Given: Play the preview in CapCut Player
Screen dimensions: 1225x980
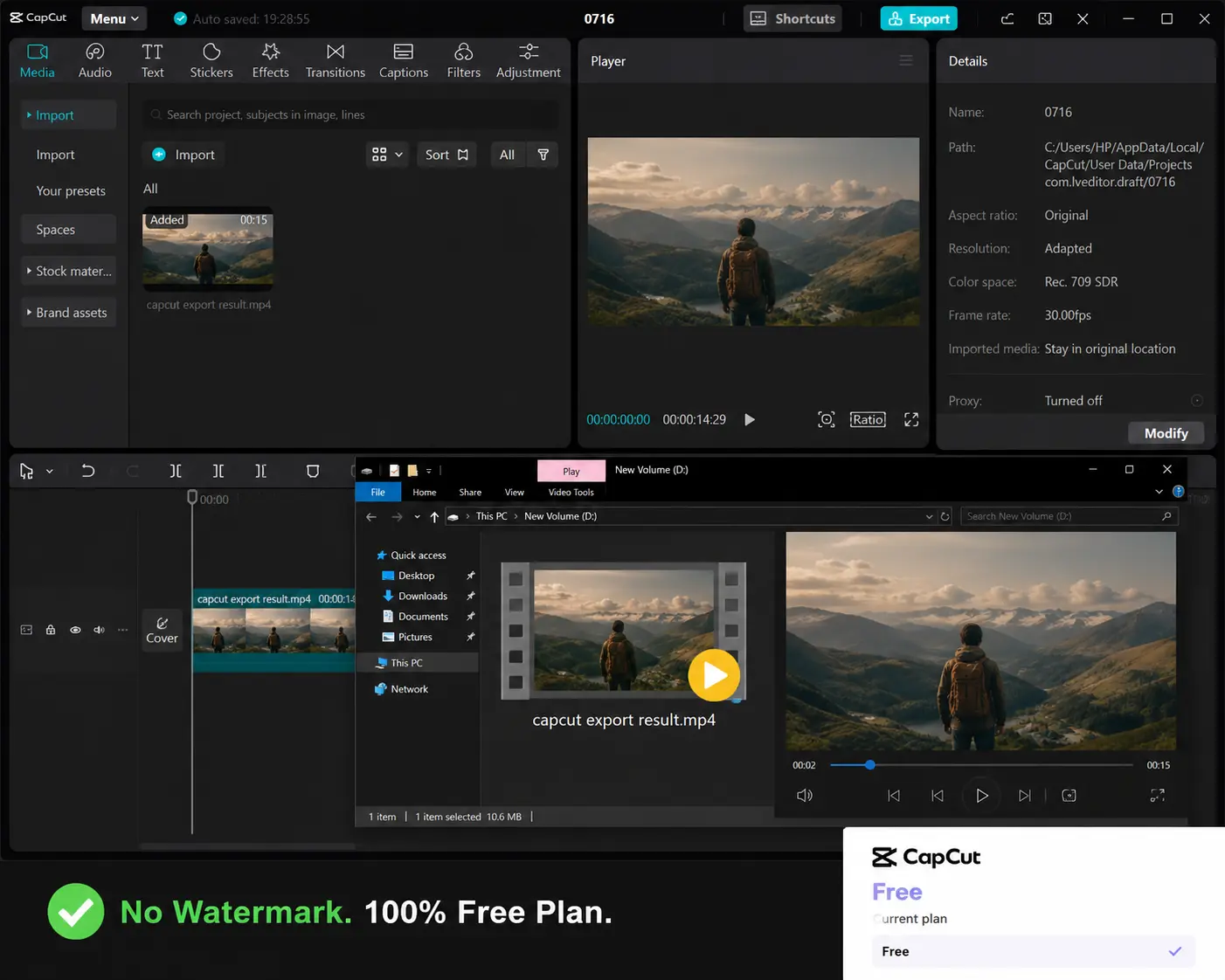Looking at the screenshot, I should point(750,419).
